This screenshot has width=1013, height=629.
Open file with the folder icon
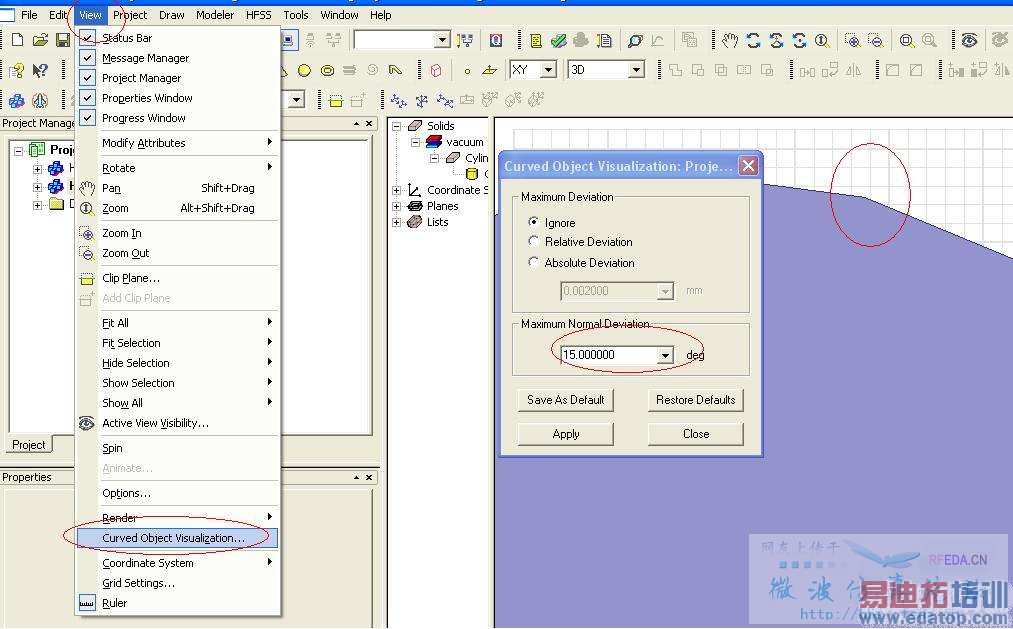pyautogui.click(x=40, y=40)
